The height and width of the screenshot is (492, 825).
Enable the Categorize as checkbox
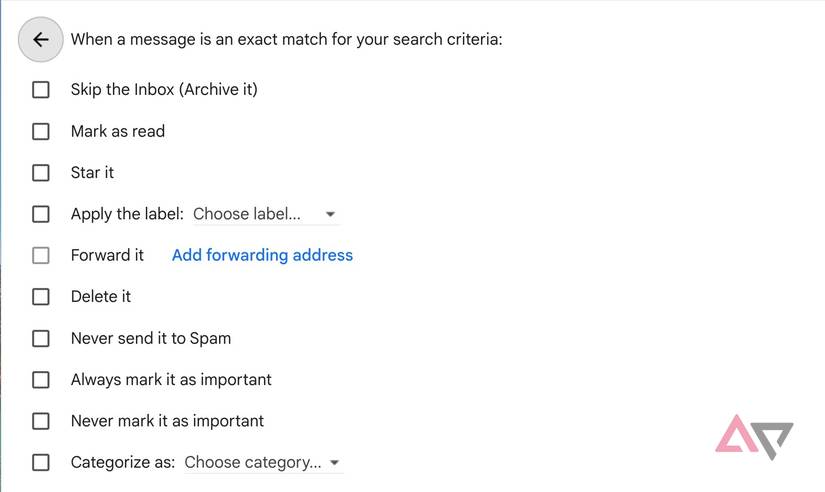click(x=41, y=462)
